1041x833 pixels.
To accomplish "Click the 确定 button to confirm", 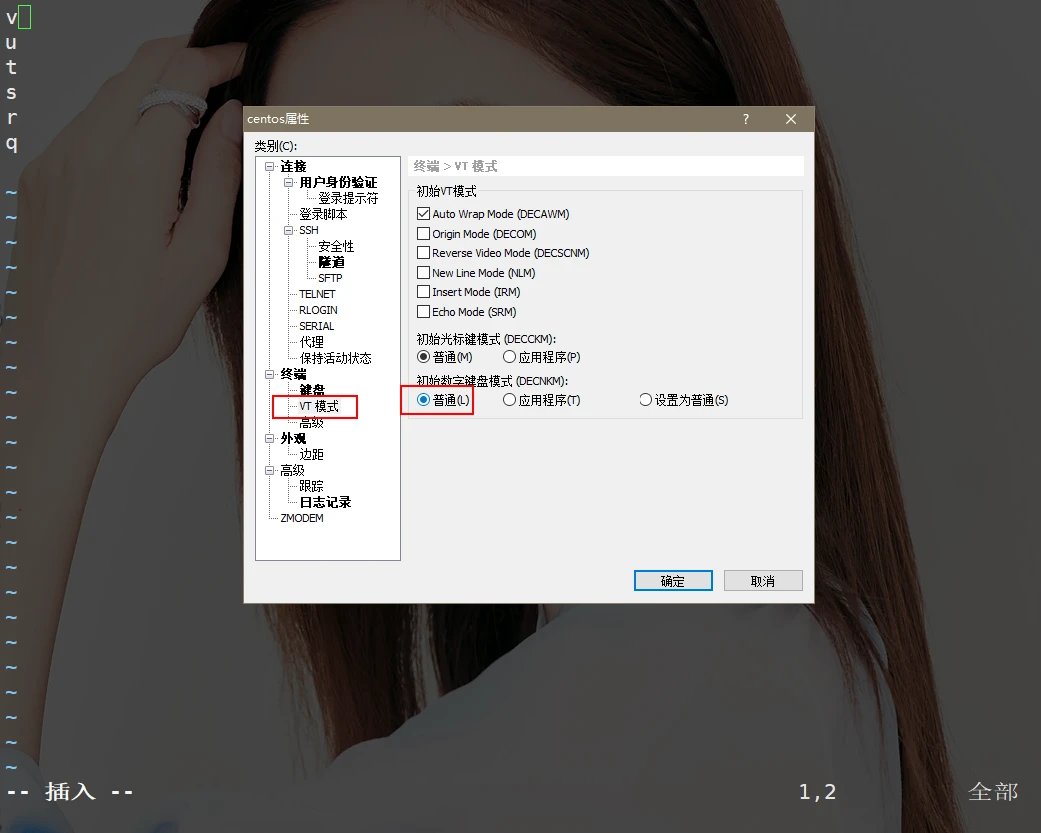I will pyautogui.click(x=673, y=581).
